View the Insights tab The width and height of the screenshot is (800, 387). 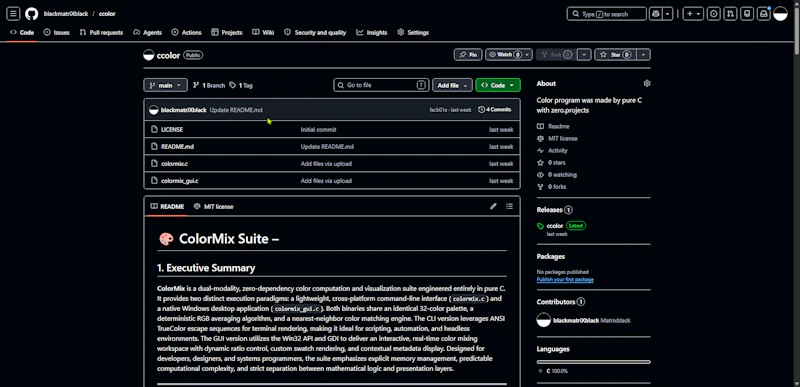click(x=372, y=32)
